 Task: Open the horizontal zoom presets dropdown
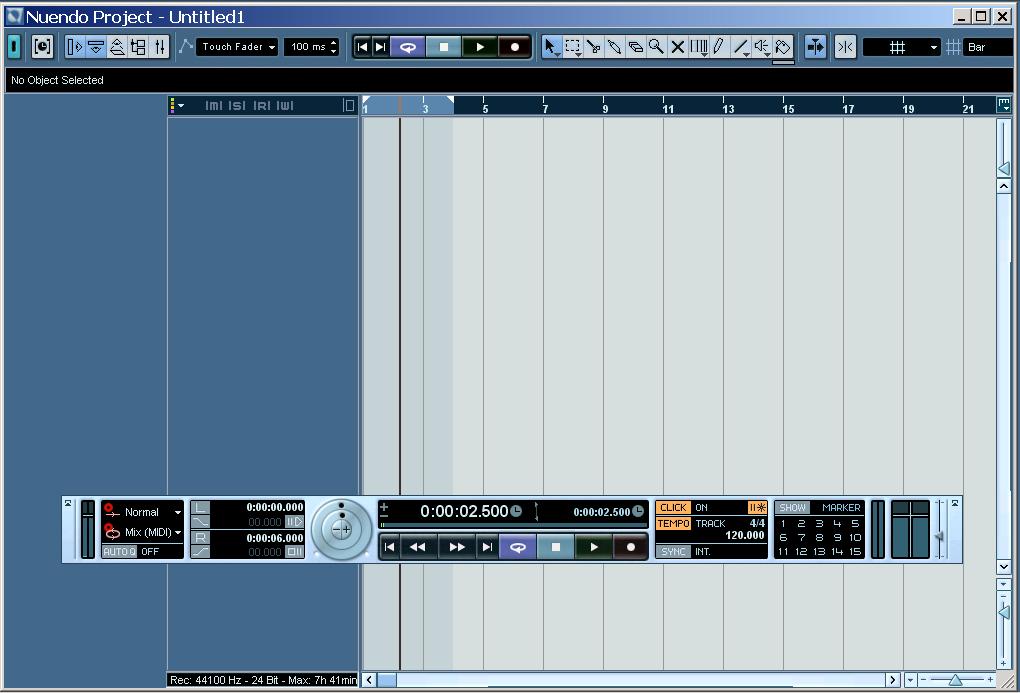click(910, 680)
